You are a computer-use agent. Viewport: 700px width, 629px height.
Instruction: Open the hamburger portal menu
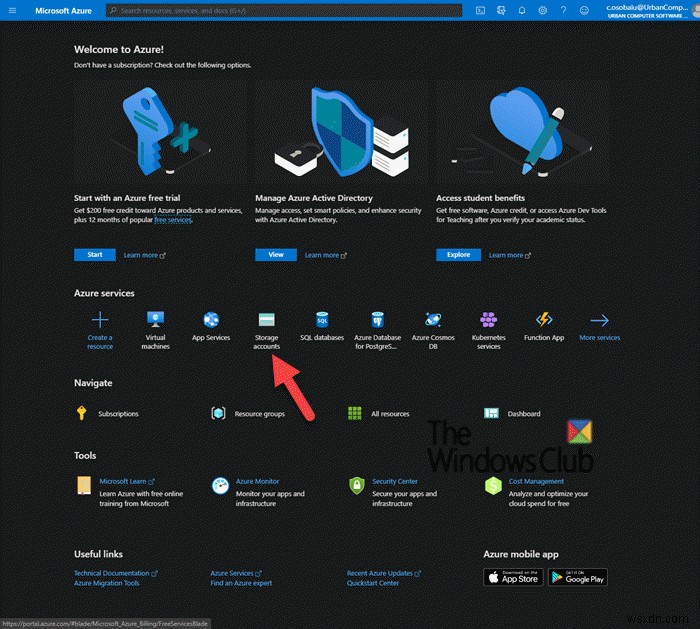12,10
